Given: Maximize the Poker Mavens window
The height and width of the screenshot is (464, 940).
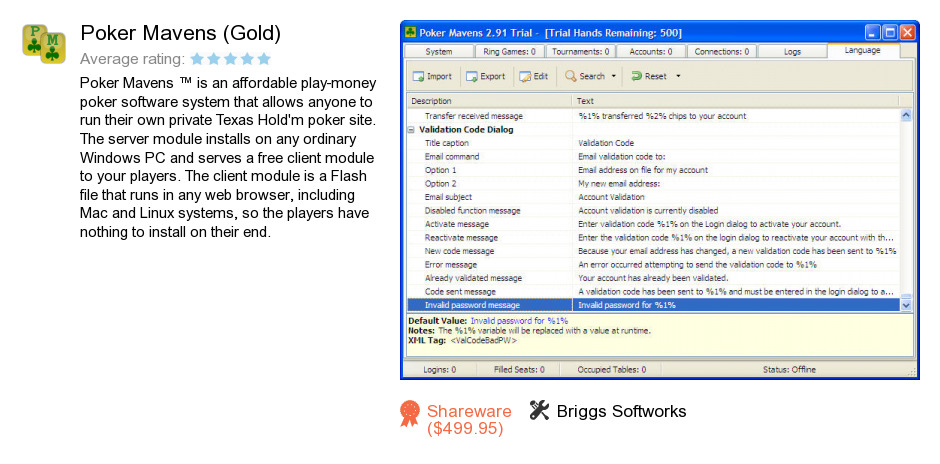Looking at the screenshot, I should [890, 32].
